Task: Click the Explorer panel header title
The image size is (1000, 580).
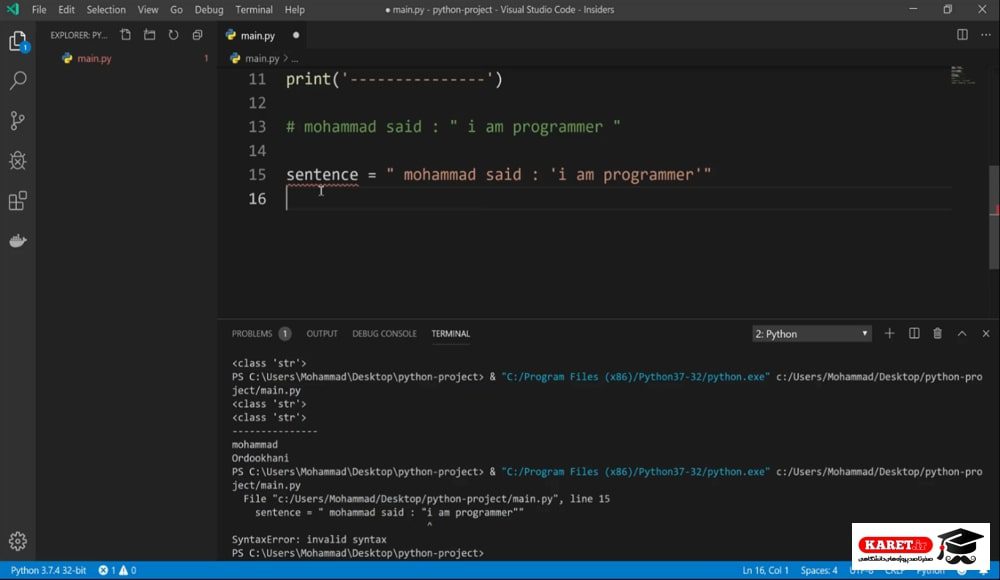Action: [78, 35]
